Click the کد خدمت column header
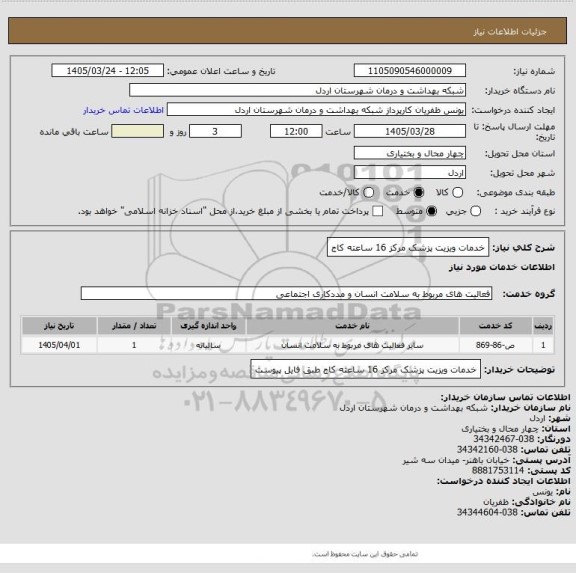This screenshot has width=576, height=573. [495, 326]
